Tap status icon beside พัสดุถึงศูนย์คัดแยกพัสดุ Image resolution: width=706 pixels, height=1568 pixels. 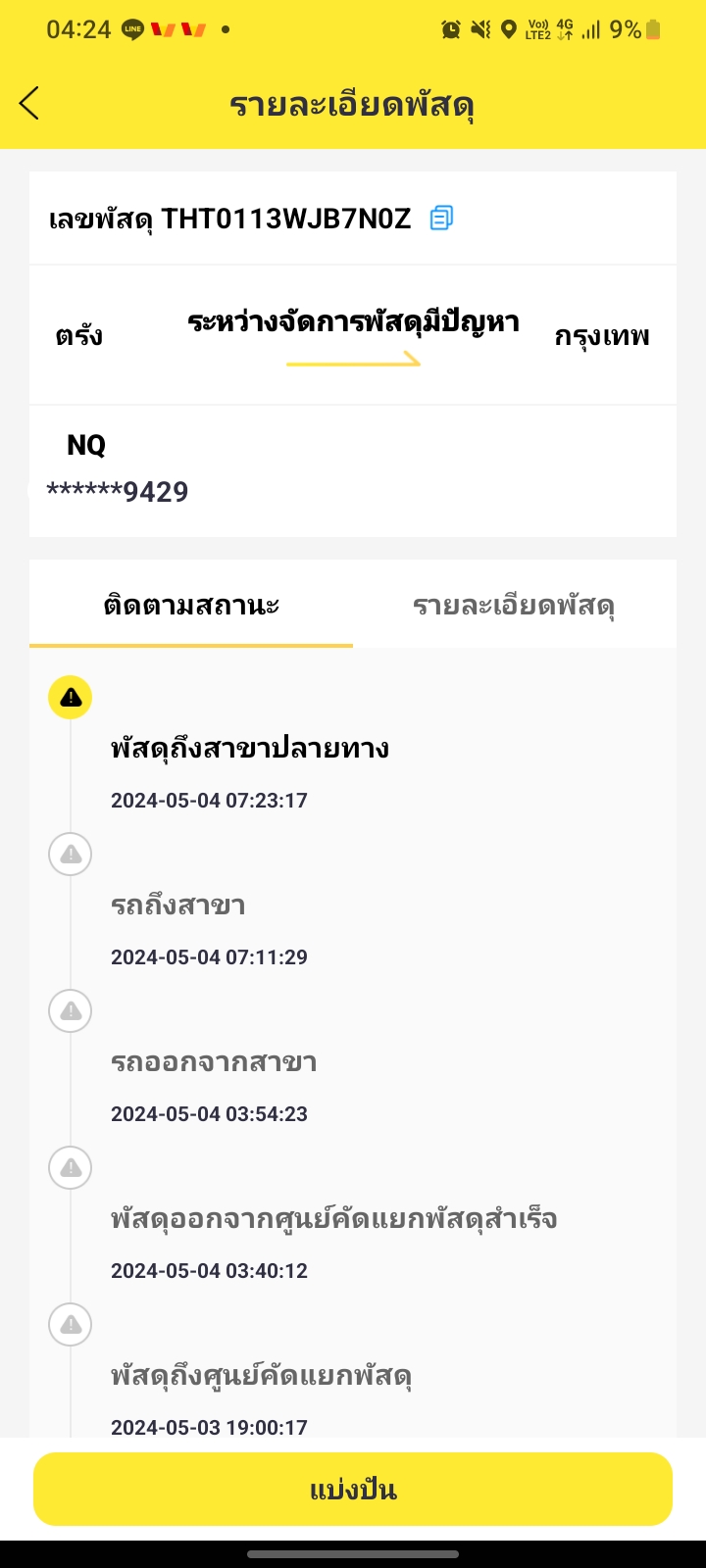pos(71,1325)
